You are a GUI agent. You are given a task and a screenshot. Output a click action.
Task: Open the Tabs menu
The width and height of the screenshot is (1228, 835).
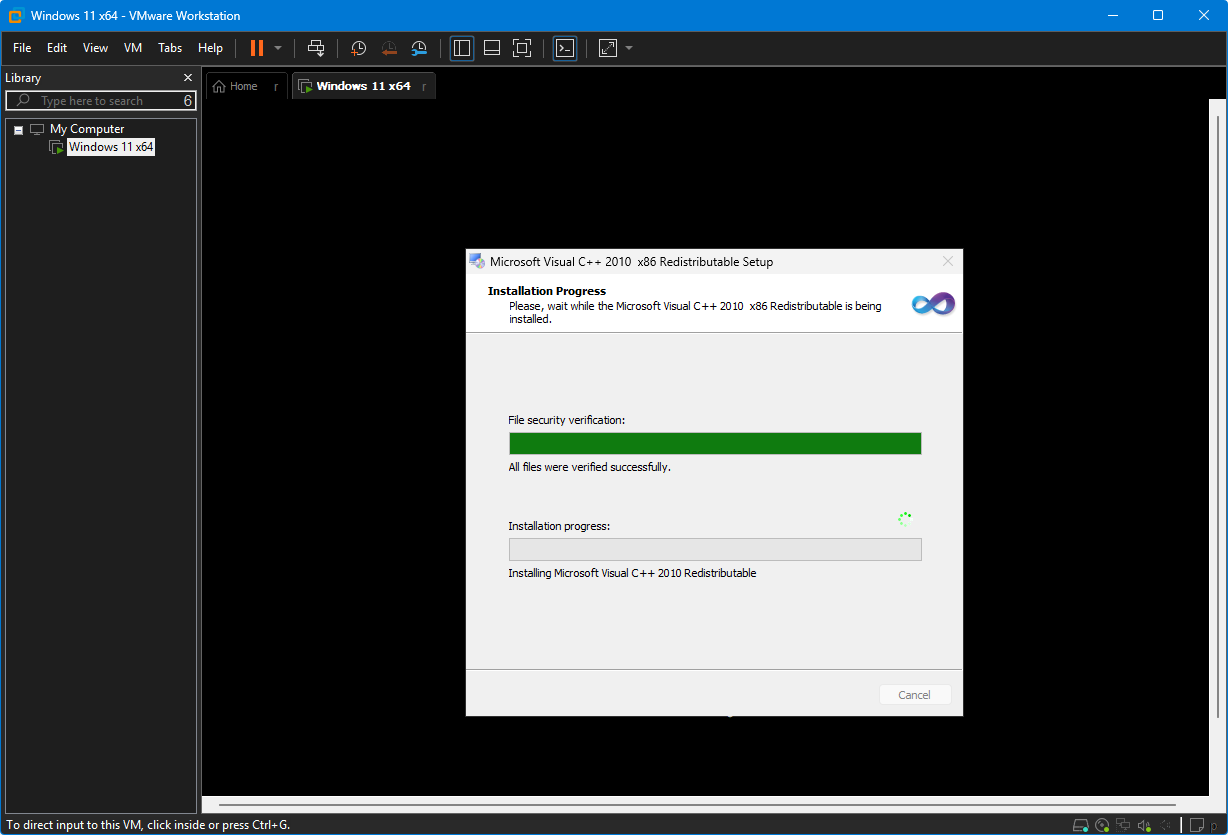click(170, 48)
